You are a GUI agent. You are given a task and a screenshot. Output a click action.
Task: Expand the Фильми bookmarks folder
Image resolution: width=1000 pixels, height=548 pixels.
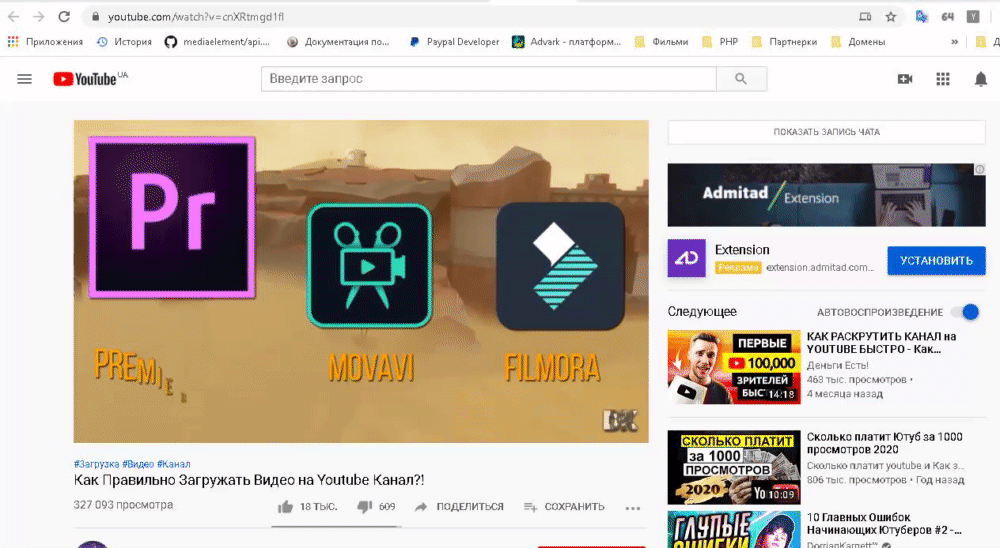point(661,41)
